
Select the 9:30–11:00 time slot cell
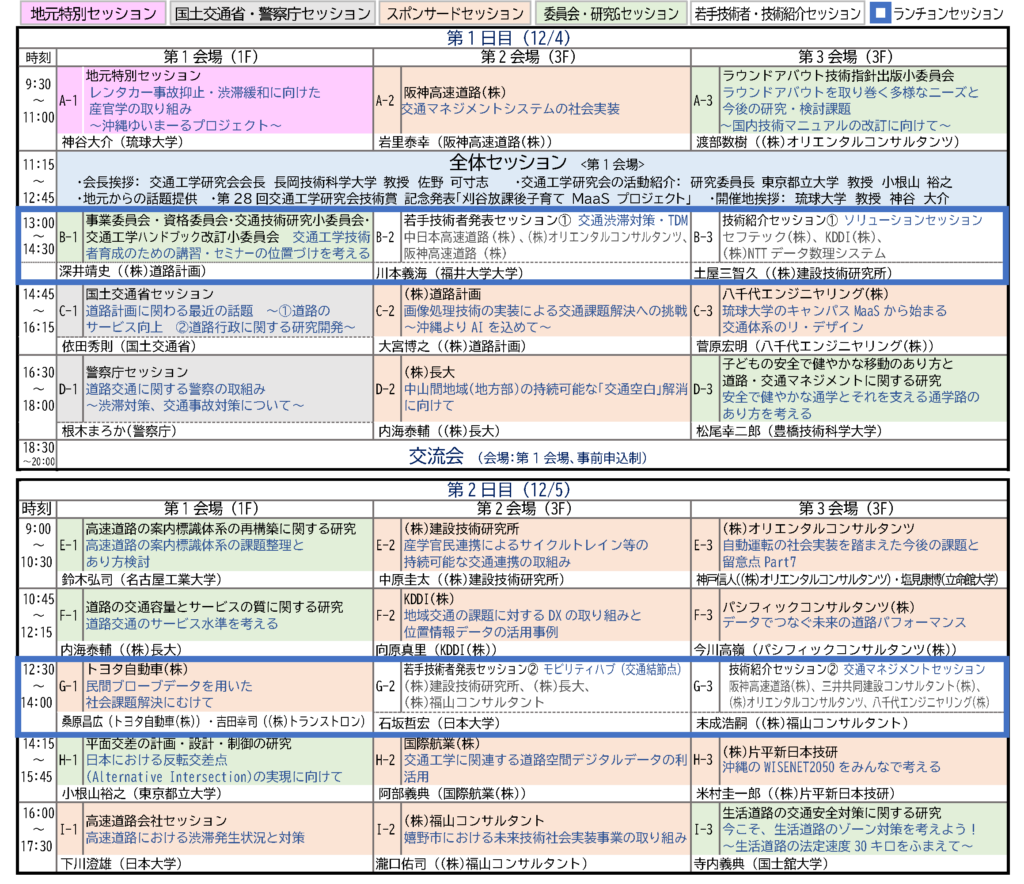[37, 101]
